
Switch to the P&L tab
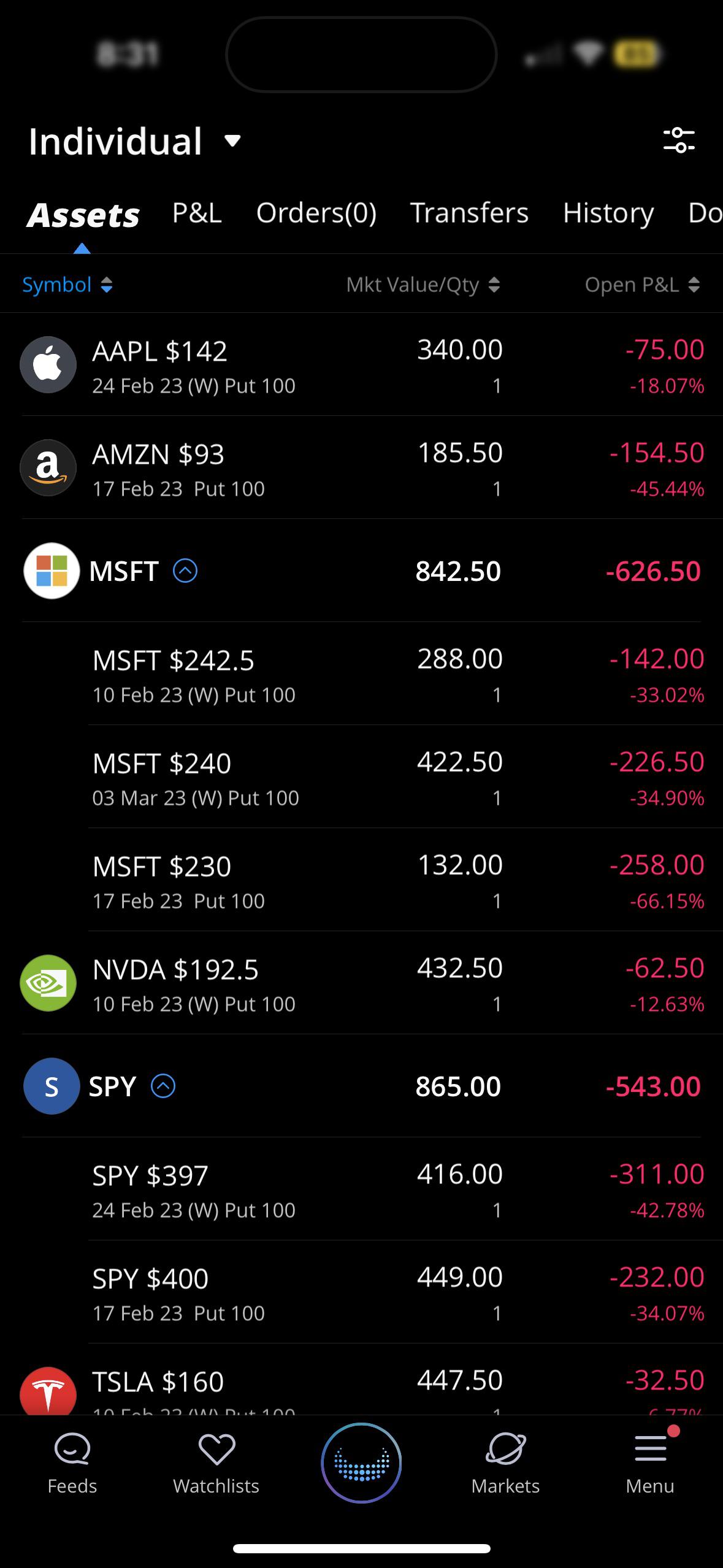click(197, 213)
